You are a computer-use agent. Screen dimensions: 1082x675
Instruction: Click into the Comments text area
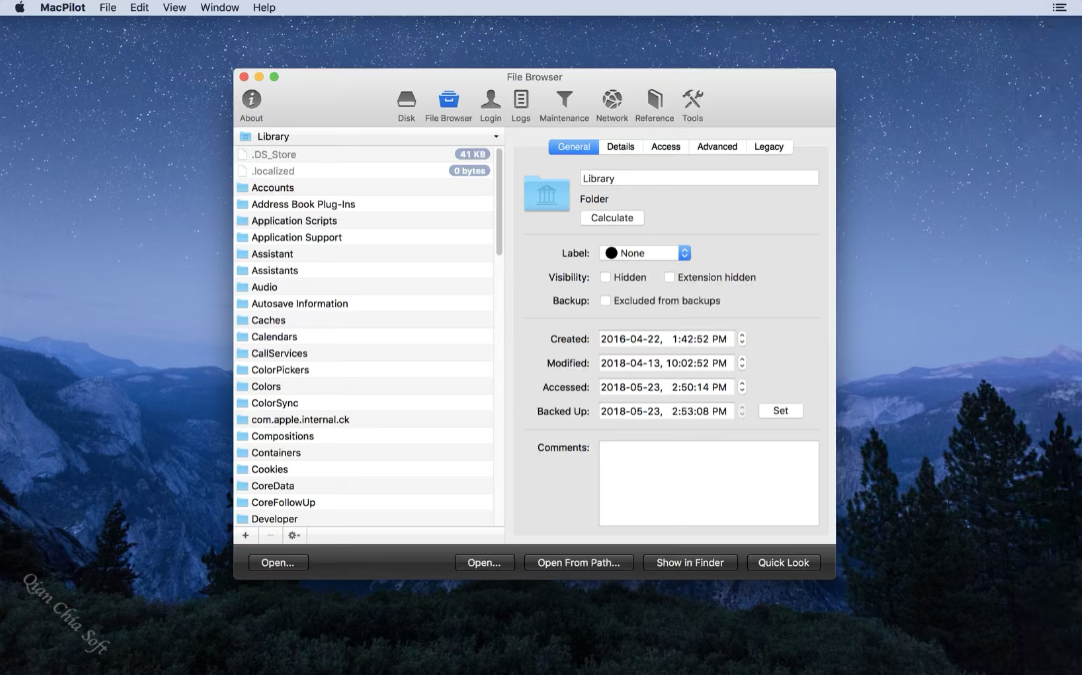(709, 483)
